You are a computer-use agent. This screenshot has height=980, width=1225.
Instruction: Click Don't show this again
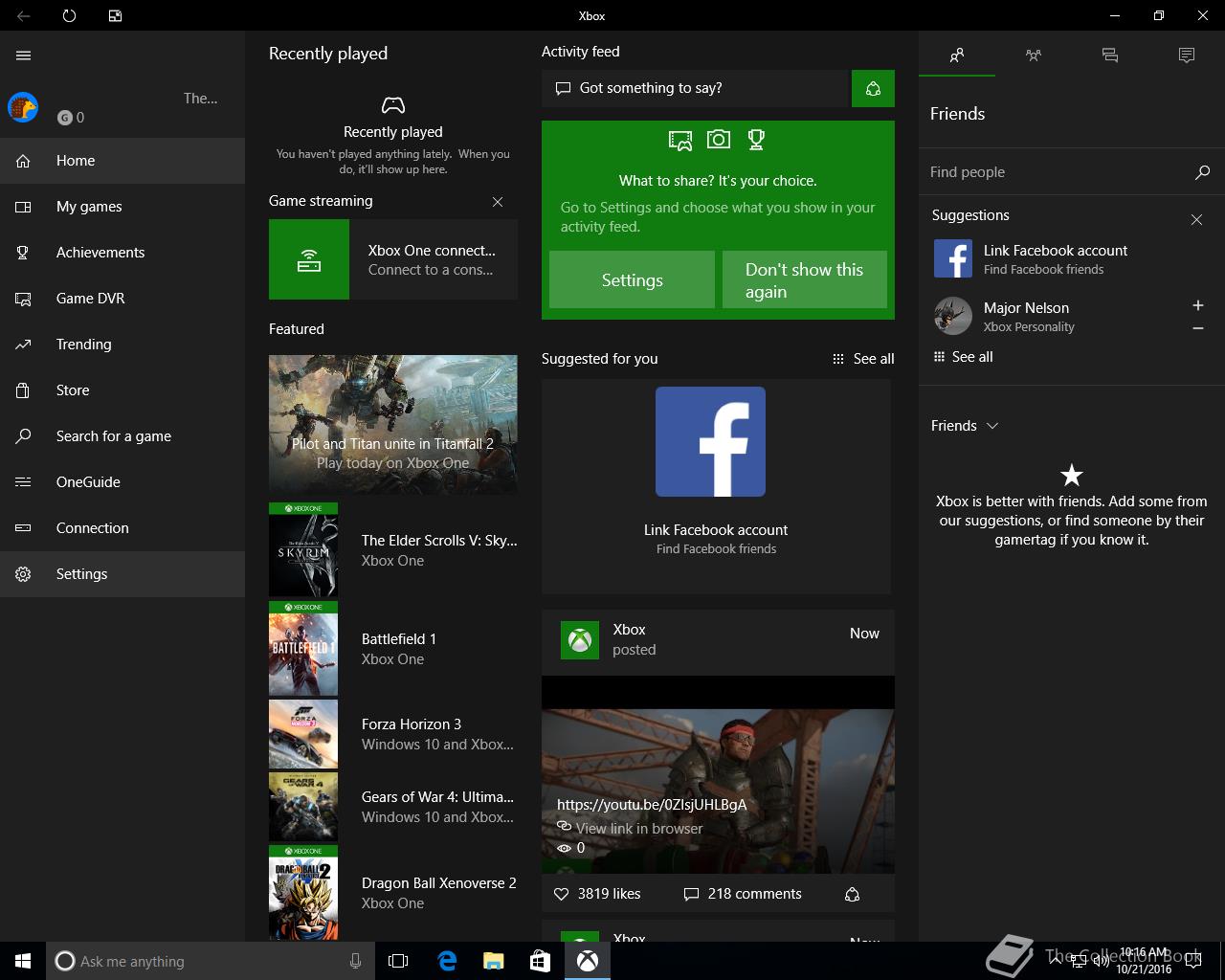[x=805, y=279]
